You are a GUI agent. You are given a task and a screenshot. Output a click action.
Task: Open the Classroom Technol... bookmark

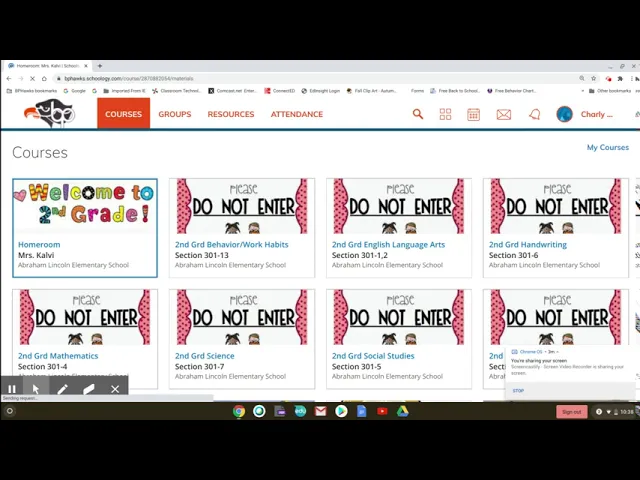pos(176,91)
